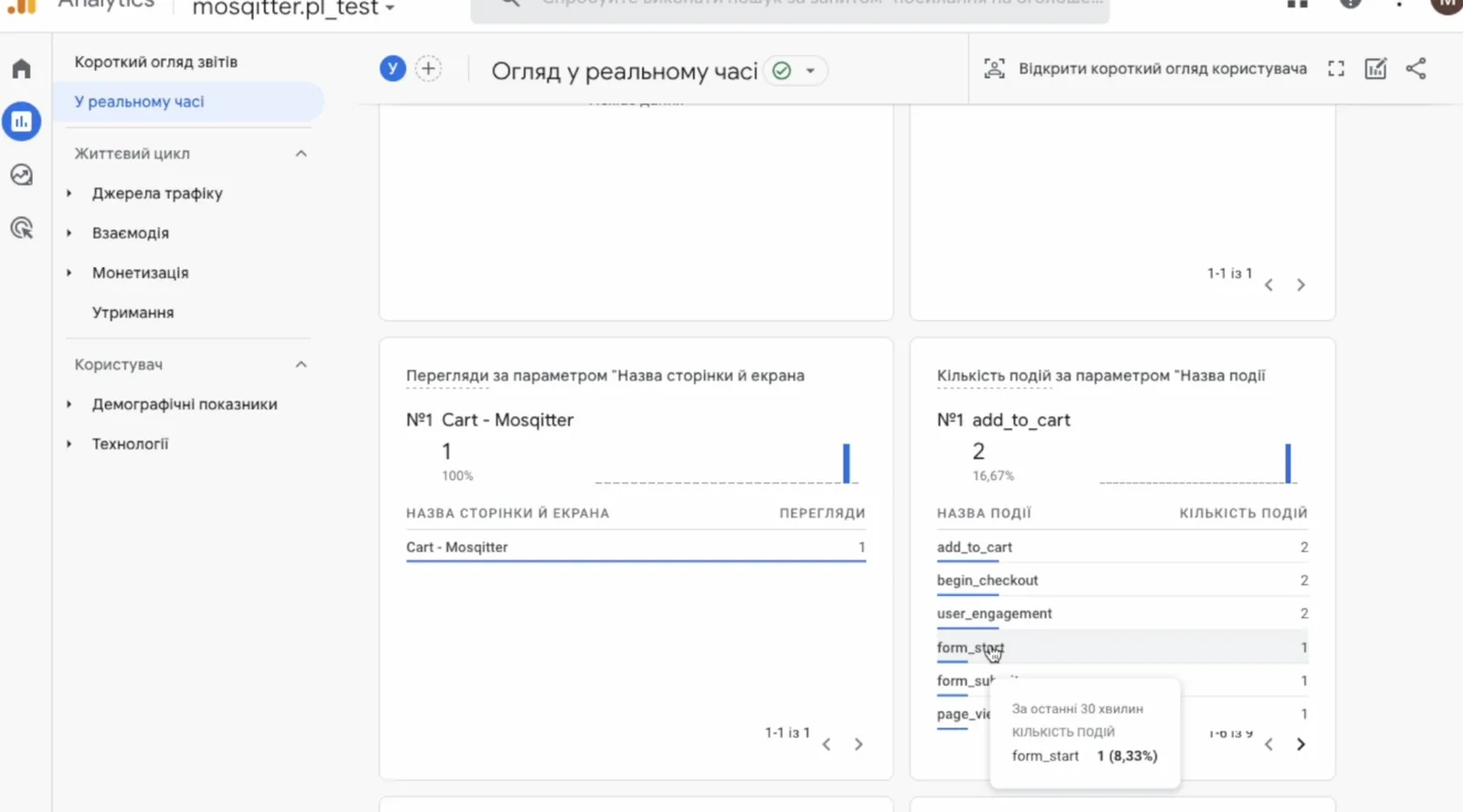Select У реальному часі menu item
The width and height of the screenshot is (1463, 812).
pyautogui.click(x=187, y=101)
